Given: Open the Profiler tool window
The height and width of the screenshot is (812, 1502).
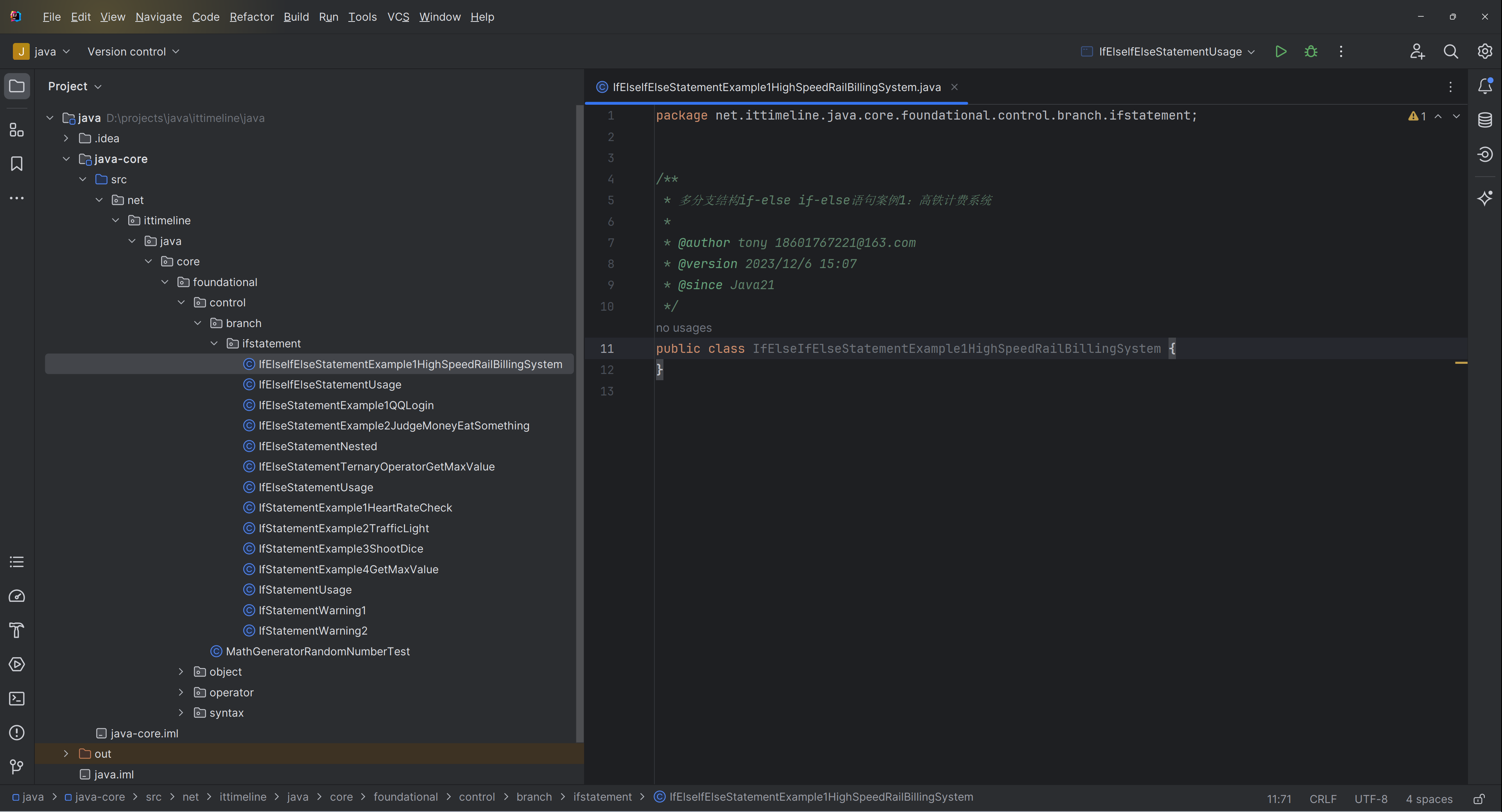Looking at the screenshot, I should tap(17, 596).
